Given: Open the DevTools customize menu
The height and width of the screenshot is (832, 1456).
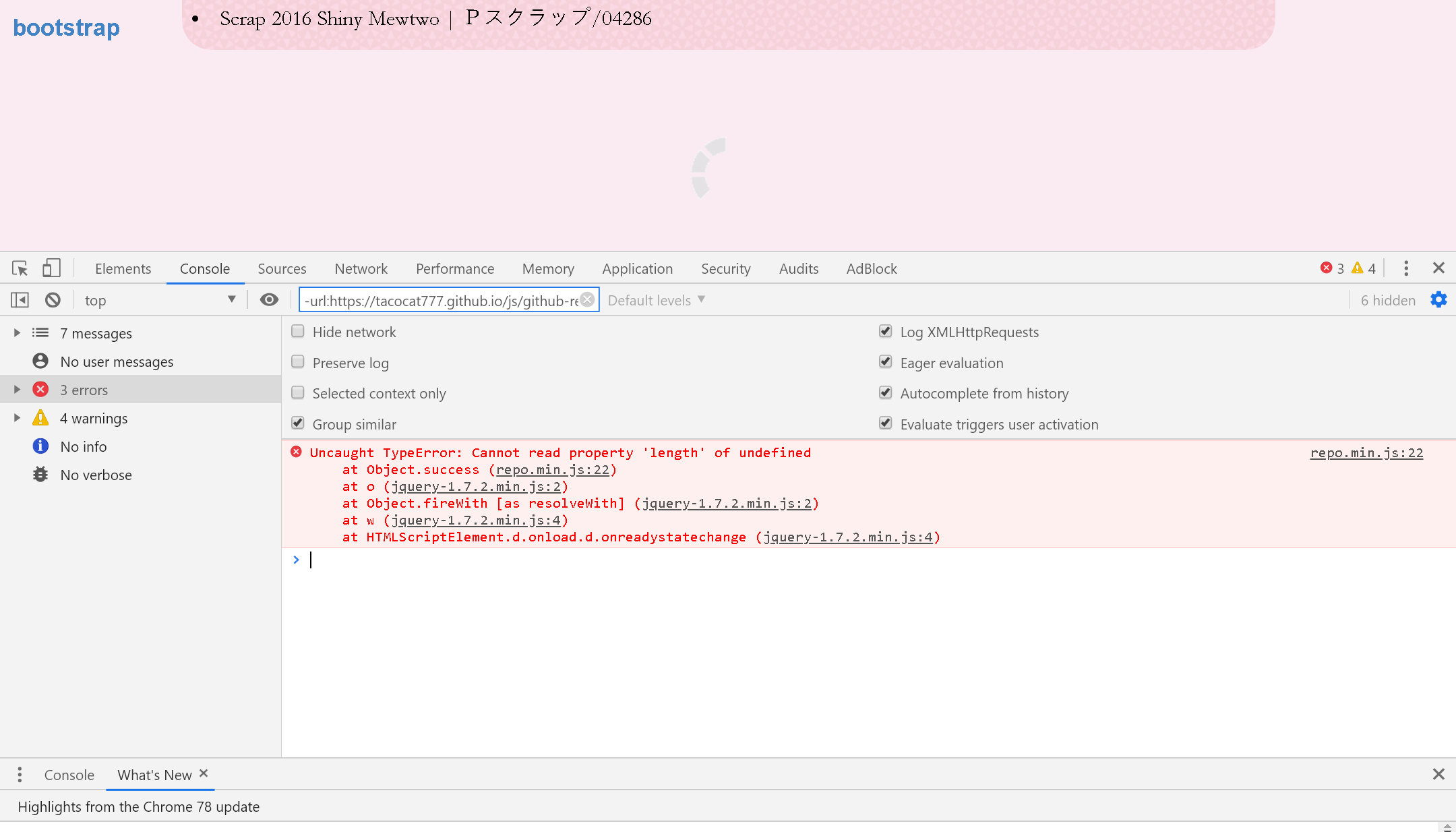Looking at the screenshot, I should [1406, 268].
